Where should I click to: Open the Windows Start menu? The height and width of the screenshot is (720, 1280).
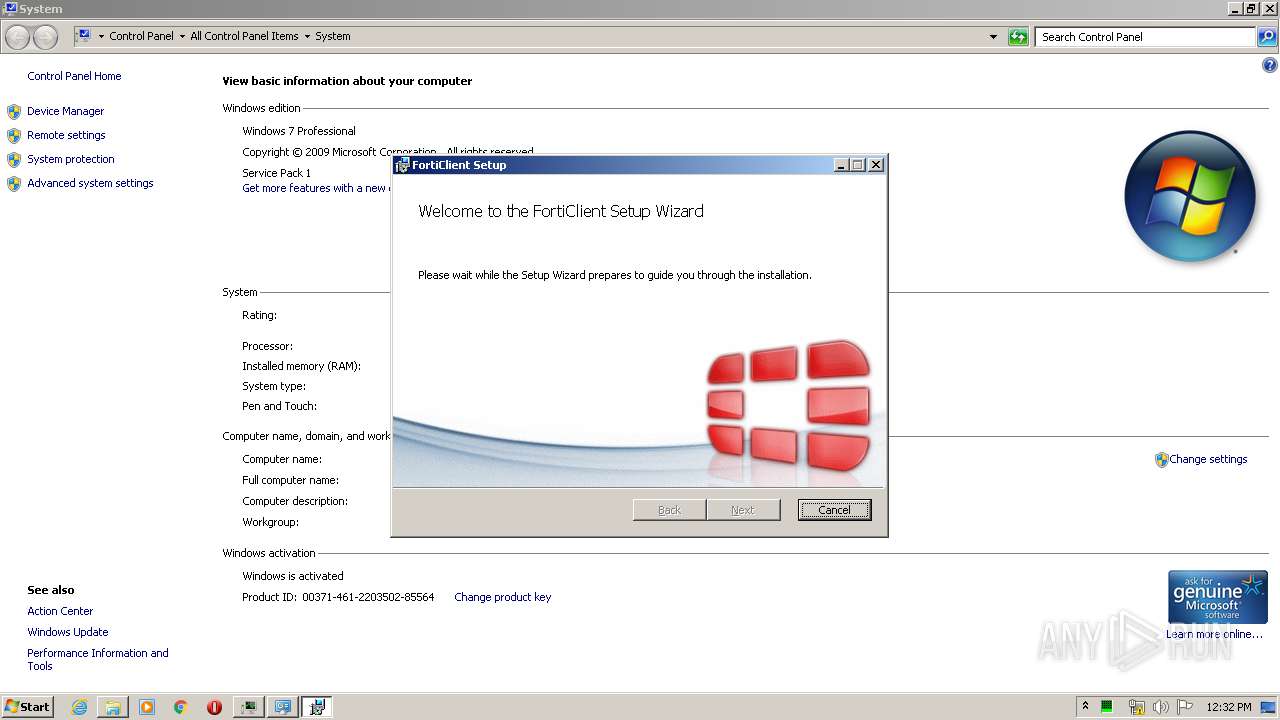27,707
